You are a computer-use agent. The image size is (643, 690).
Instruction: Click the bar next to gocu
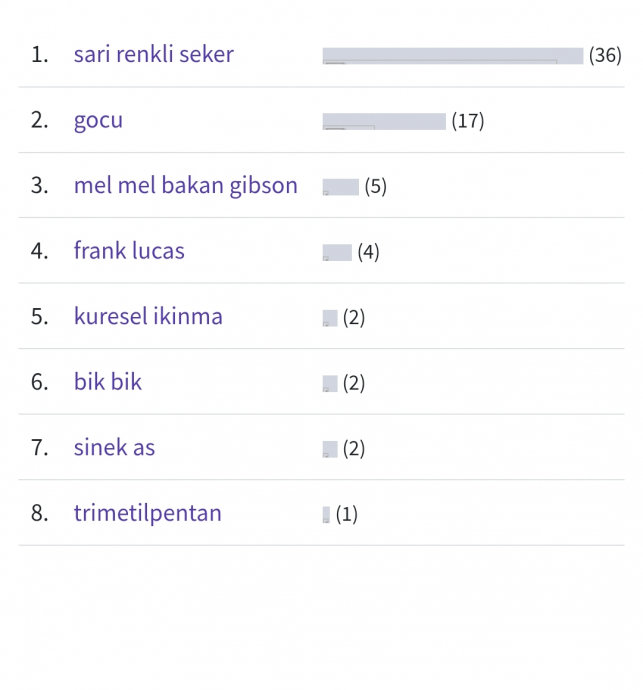[x=384, y=121]
